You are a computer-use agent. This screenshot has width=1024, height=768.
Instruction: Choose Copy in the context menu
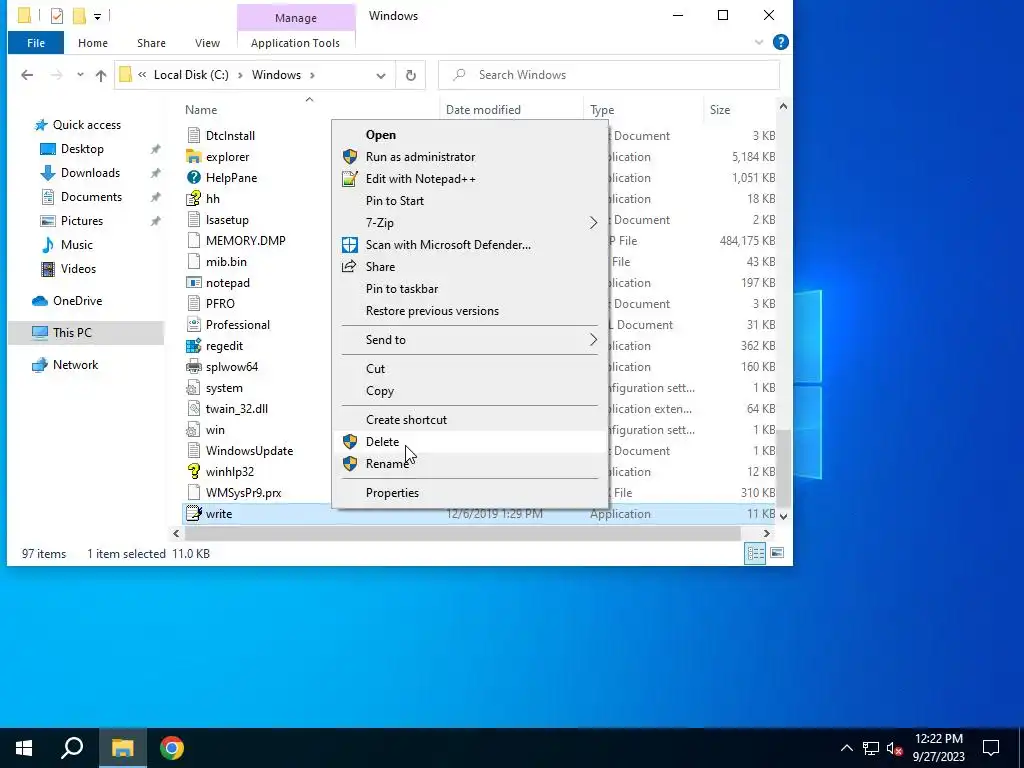pyautogui.click(x=470, y=391)
